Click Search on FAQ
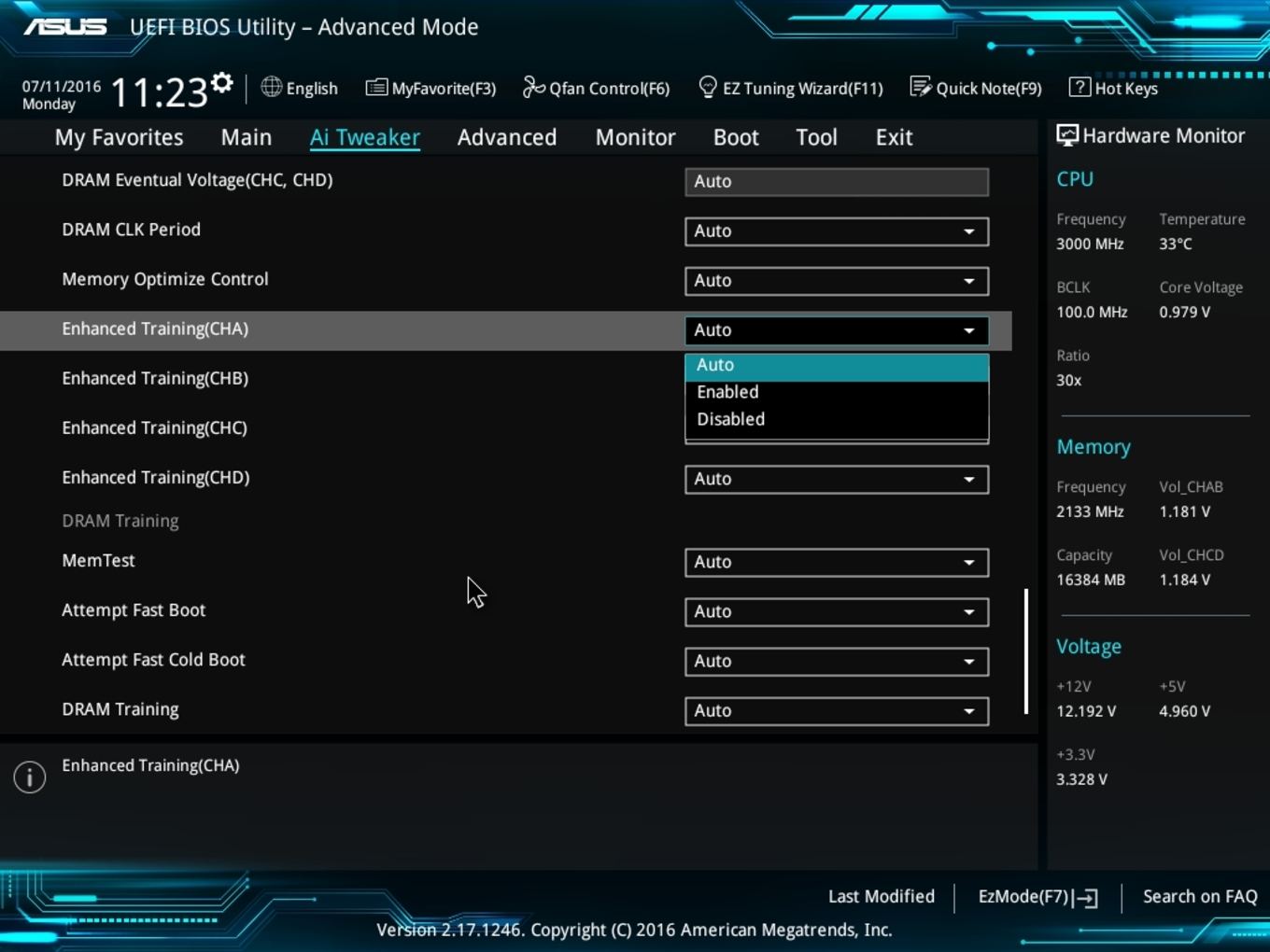Image resolution: width=1270 pixels, height=952 pixels. click(x=1200, y=897)
